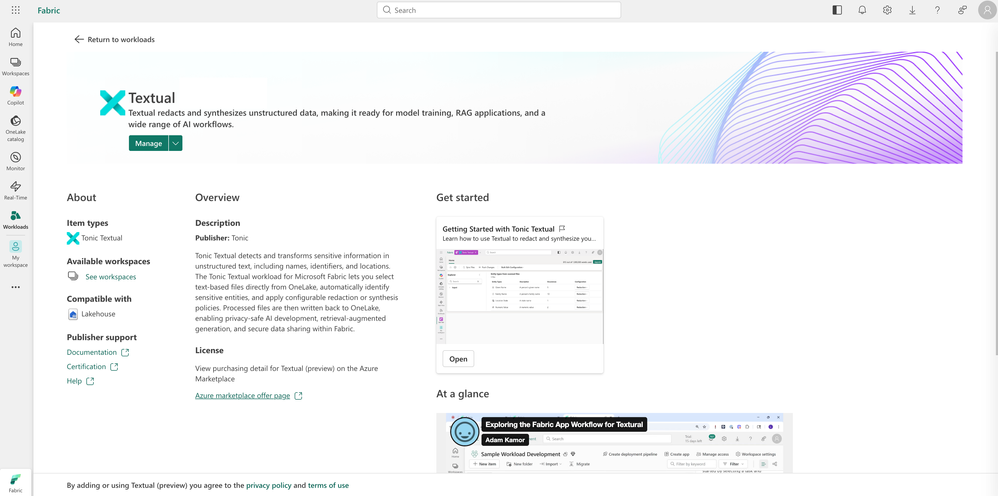Open Azure marketplace offer page link

242,395
